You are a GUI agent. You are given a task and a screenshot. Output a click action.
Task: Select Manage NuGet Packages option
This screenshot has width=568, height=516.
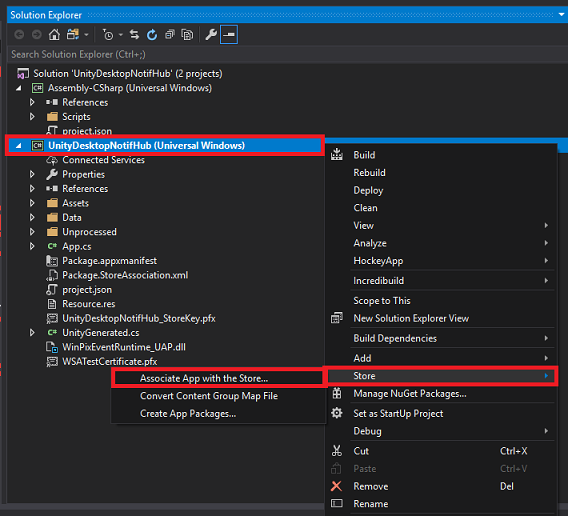pyautogui.click(x=410, y=394)
